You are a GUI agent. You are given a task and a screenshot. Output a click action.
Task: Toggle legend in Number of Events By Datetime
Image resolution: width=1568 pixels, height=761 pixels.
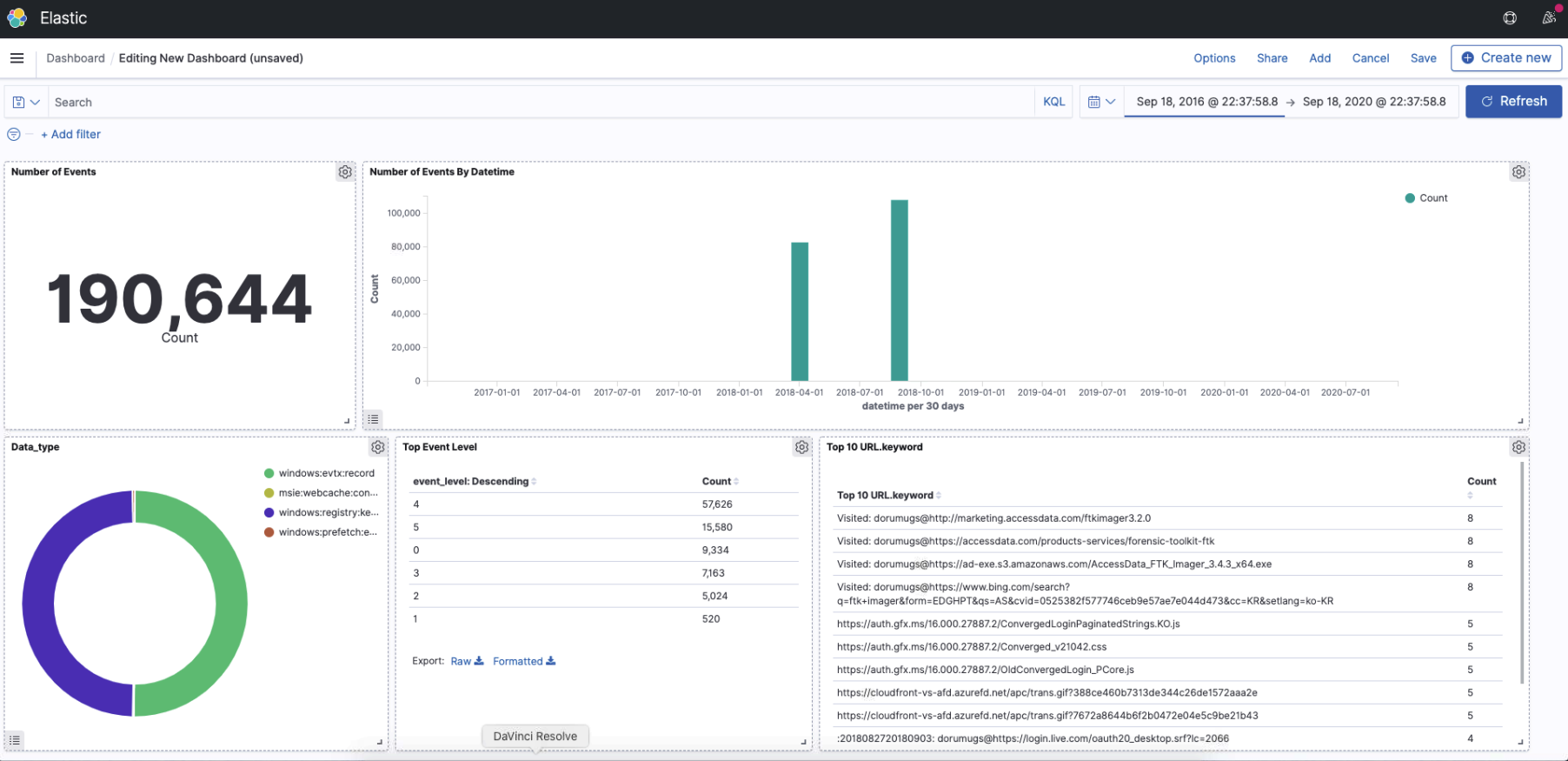[373, 419]
